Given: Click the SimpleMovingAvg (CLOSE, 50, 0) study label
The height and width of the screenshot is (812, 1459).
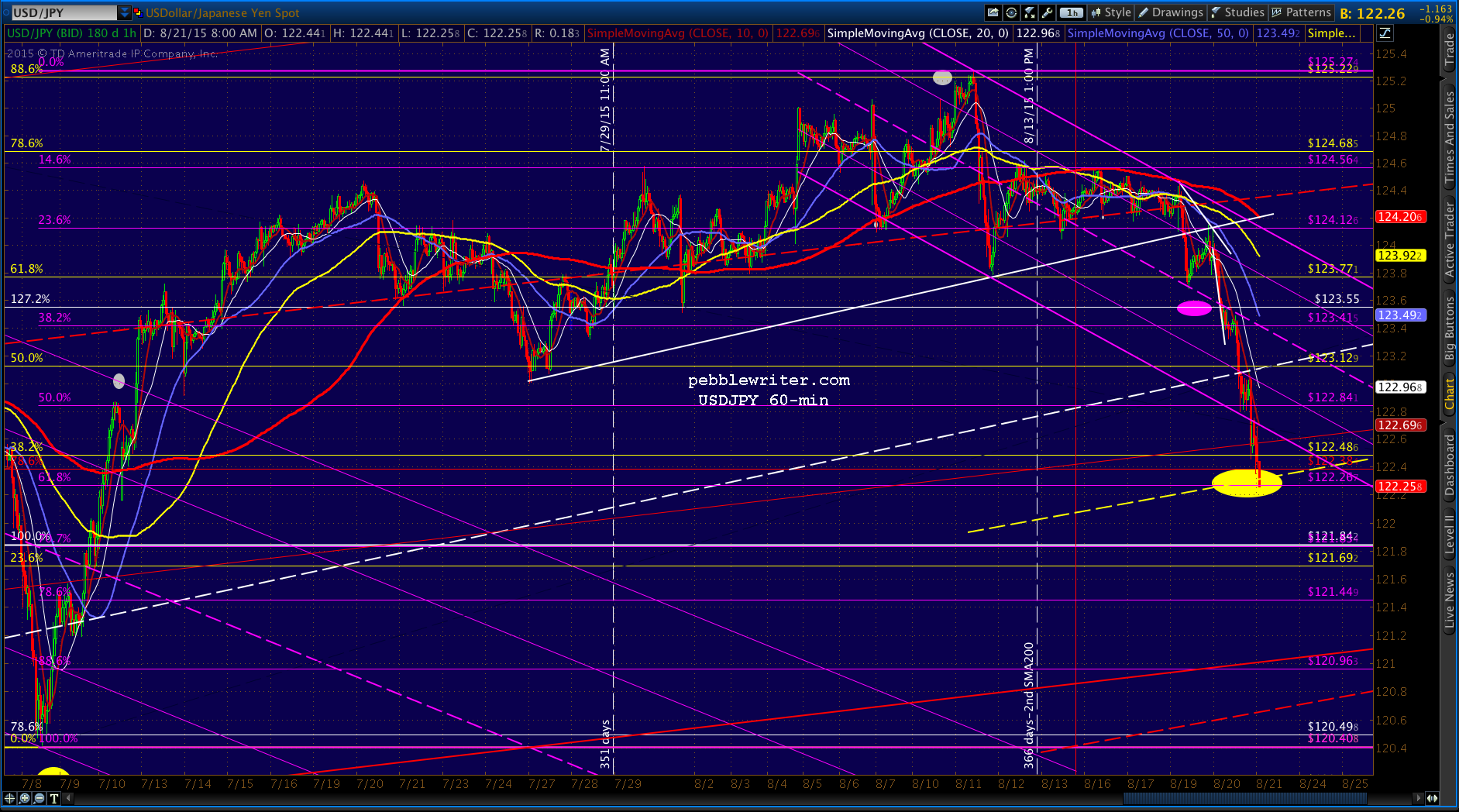Looking at the screenshot, I should coord(1158,33).
